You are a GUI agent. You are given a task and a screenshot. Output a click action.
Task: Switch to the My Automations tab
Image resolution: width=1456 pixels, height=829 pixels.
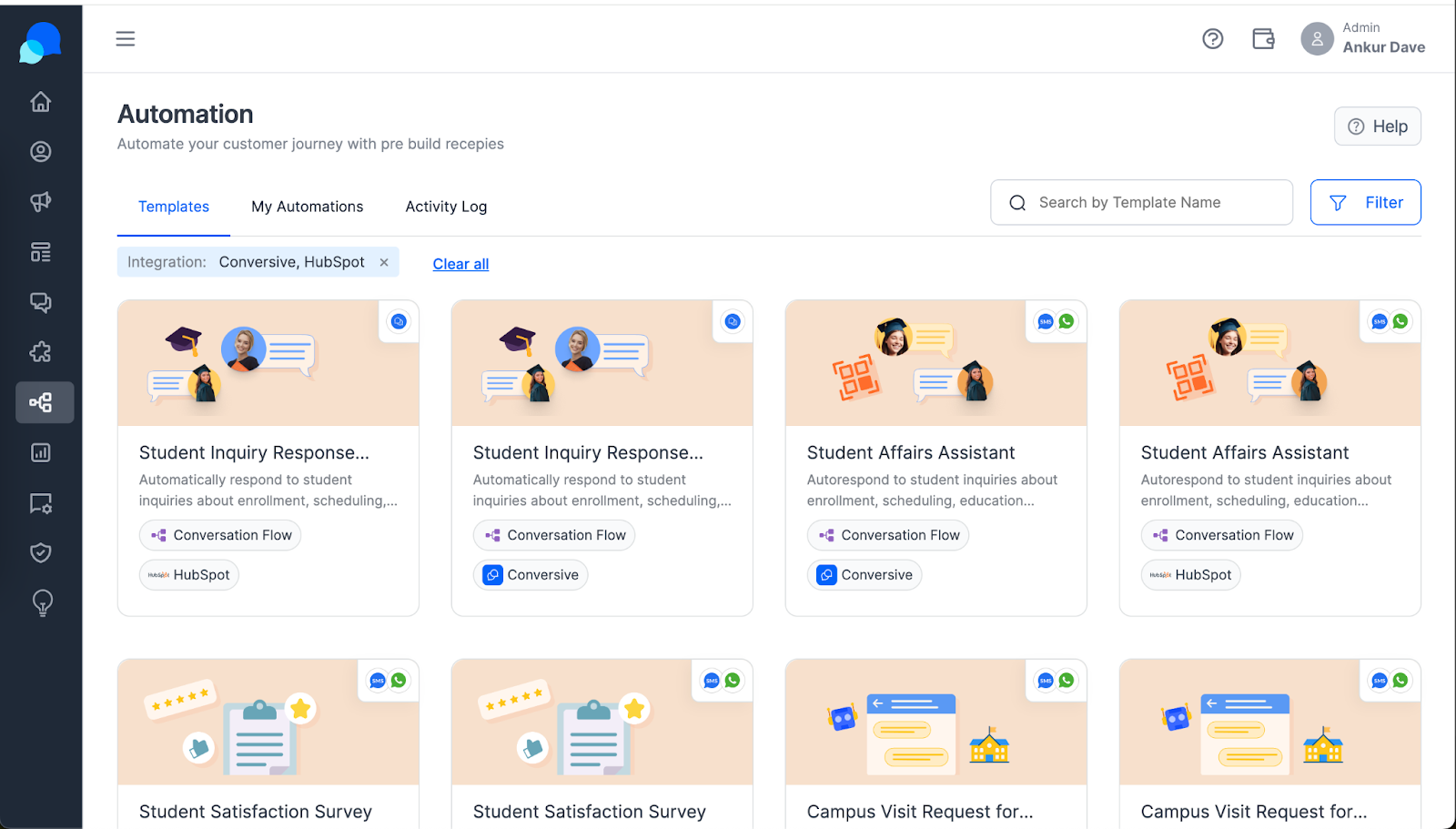coord(308,207)
